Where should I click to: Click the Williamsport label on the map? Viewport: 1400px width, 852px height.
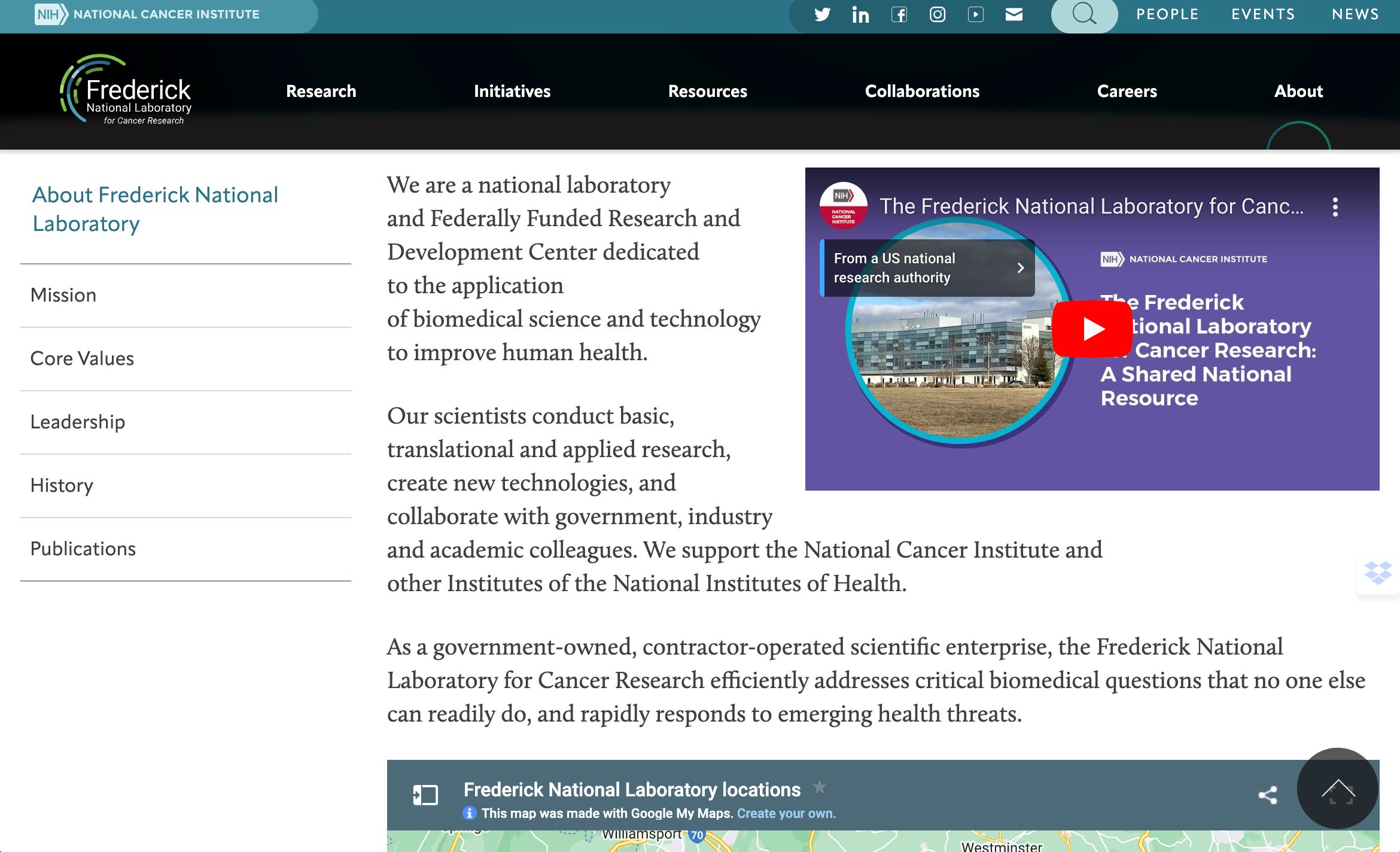(x=641, y=834)
